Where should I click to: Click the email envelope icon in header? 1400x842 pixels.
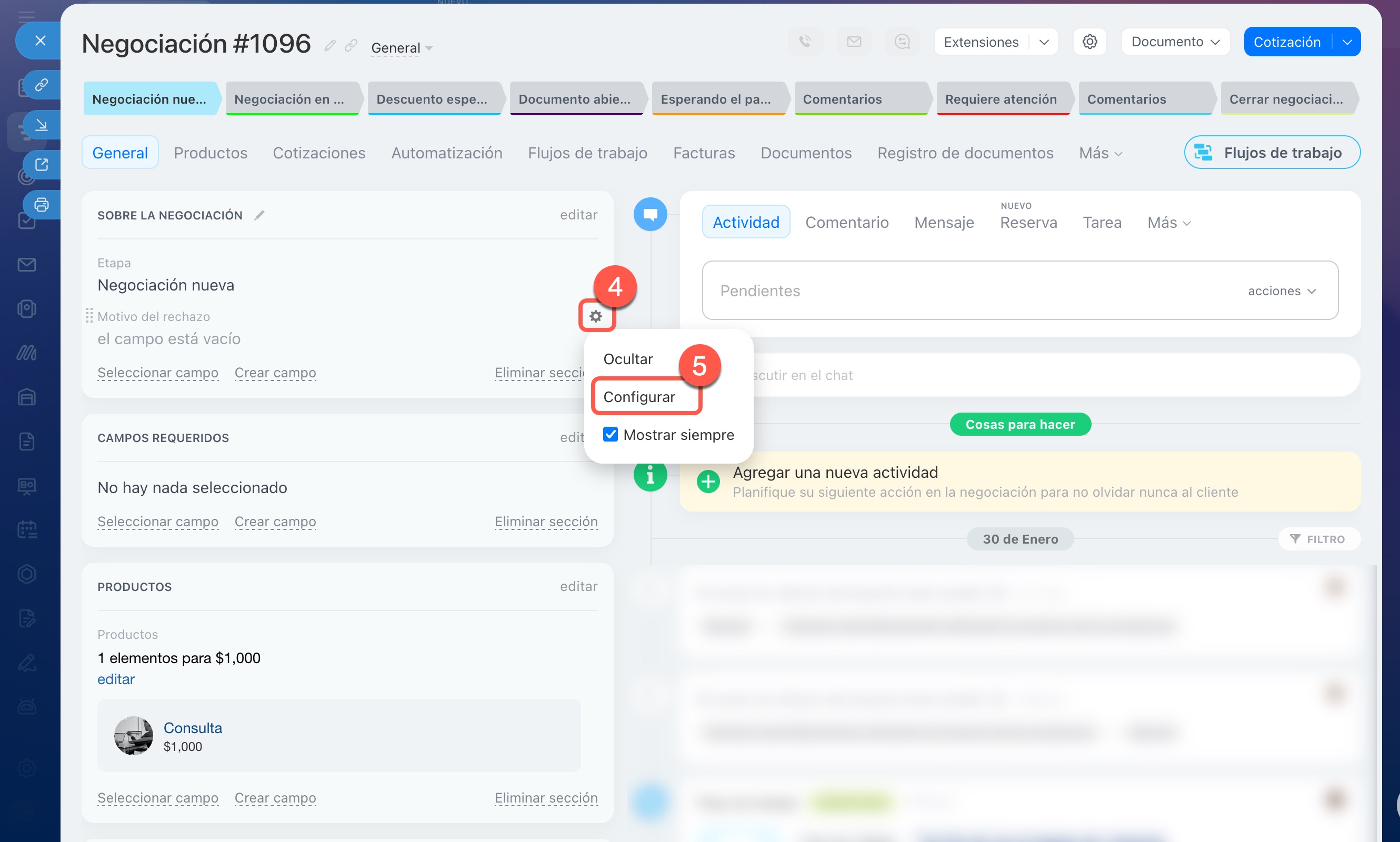[854, 42]
